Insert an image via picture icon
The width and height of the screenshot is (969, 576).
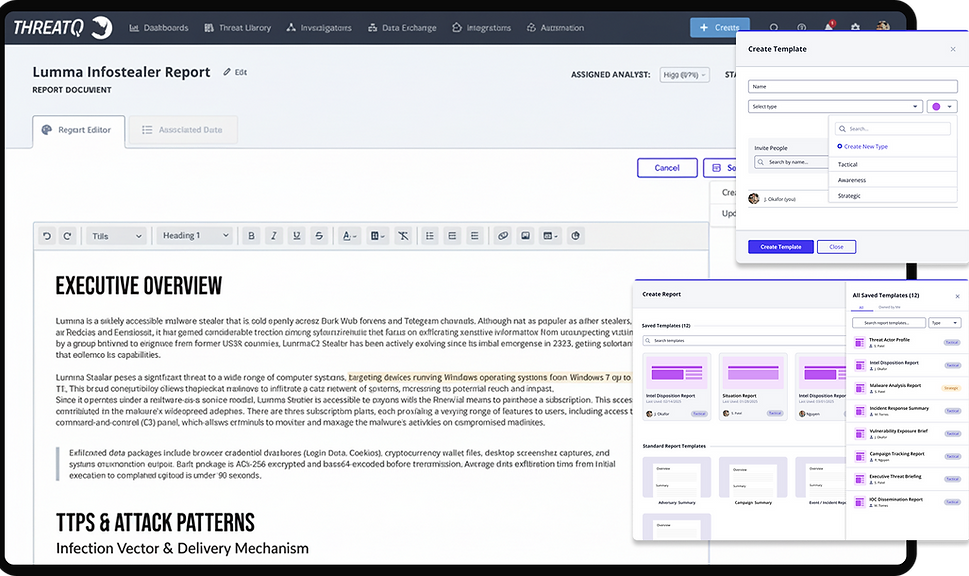[525, 235]
